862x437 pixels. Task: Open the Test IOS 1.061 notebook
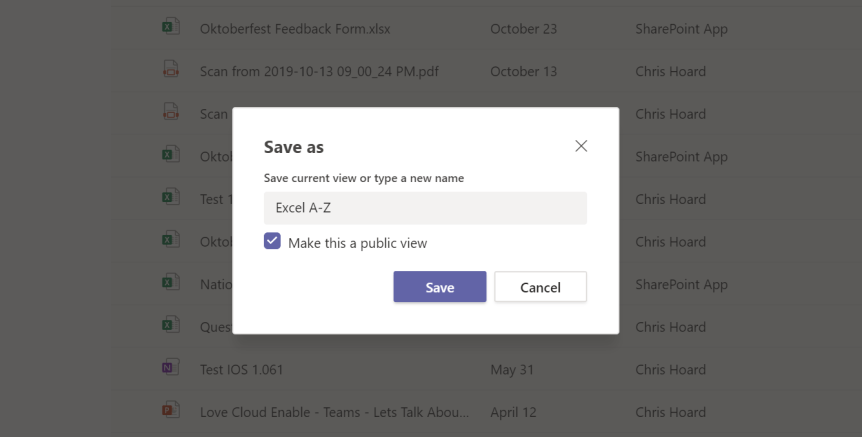pos(241,370)
